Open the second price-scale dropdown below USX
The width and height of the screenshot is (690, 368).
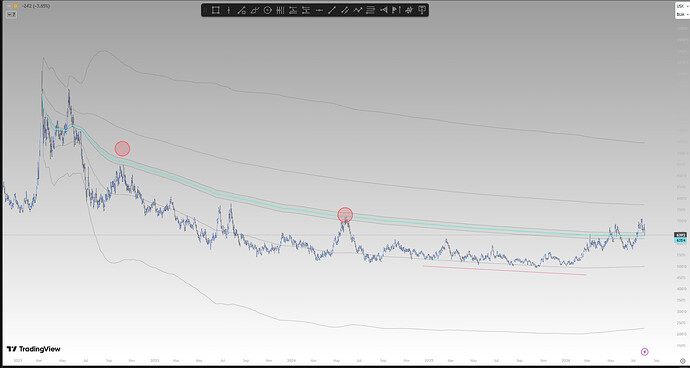point(682,15)
